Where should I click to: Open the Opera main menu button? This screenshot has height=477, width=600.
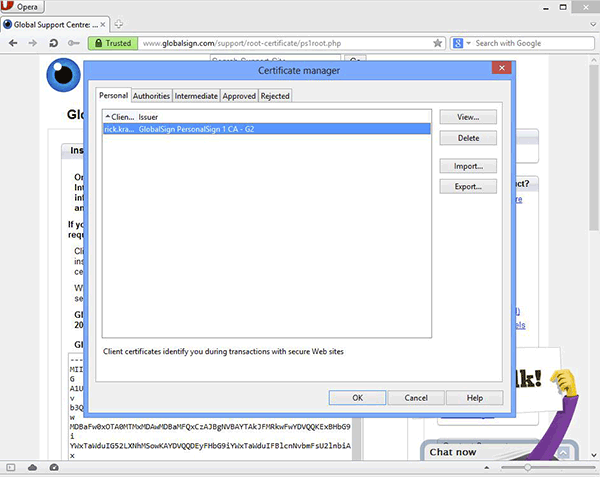(x=22, y=7)
